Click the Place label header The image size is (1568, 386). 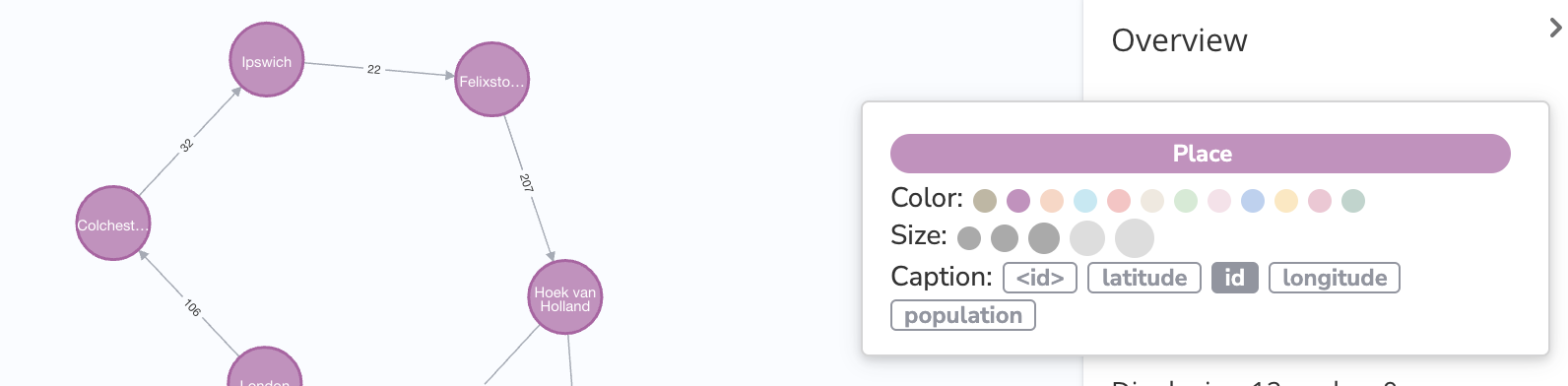coord(1201,154)
